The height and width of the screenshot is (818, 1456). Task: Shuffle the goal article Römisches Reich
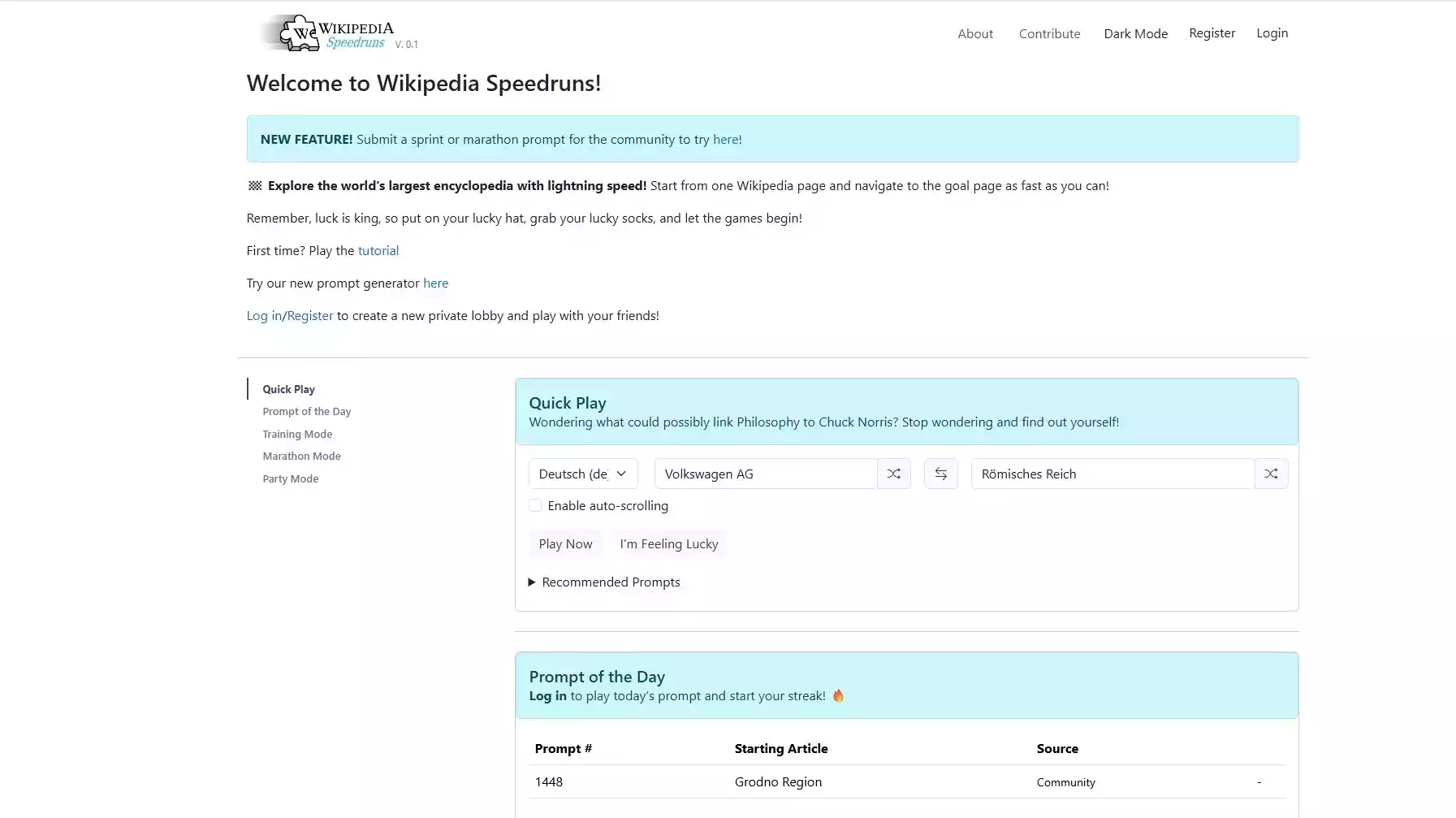[1271, 474]
